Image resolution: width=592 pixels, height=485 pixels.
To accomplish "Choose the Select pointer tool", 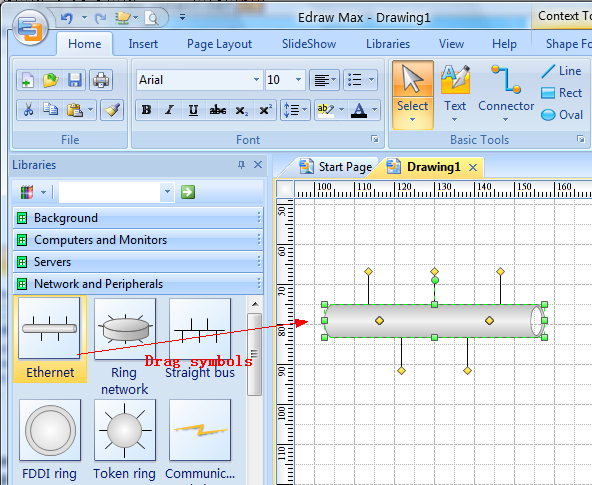I will tap(413, 95).
